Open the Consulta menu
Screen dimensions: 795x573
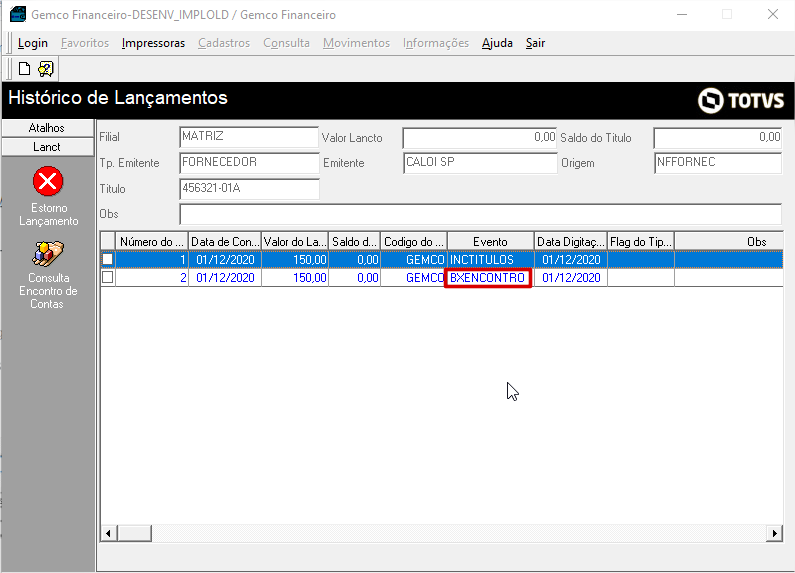click(286, 43)
